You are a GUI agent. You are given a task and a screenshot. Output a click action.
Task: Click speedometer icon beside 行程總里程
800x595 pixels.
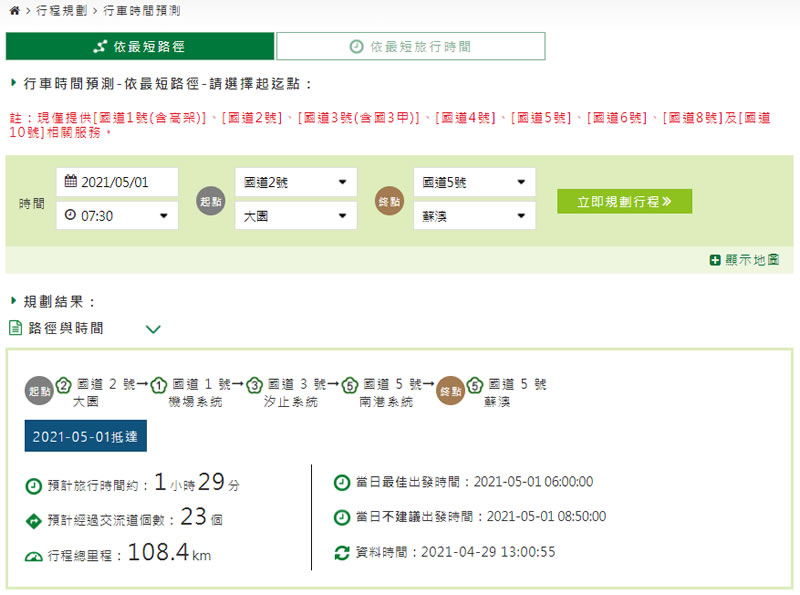click(x=34, y=557)
